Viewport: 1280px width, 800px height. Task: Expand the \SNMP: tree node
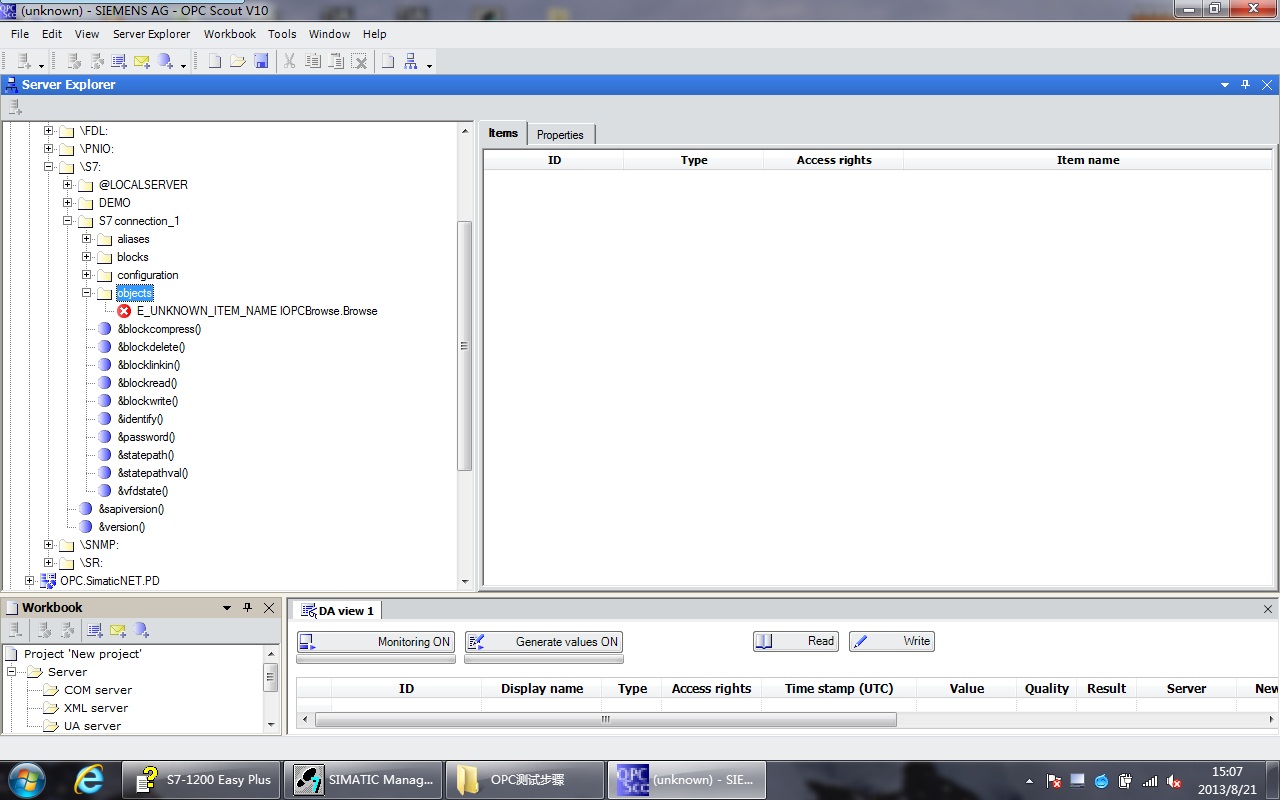point(48,545)
